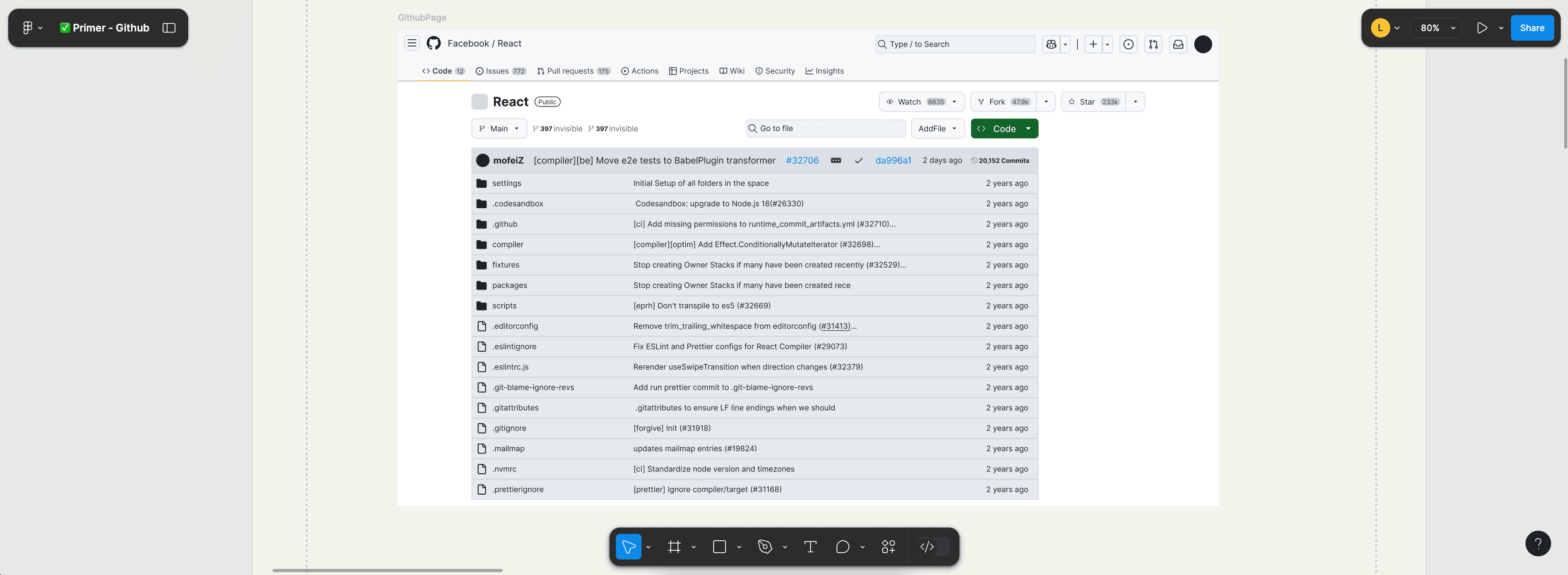Select the Move tool in Figma toolbar
The height and width of the screenshot is (575, 1568).
628,546
